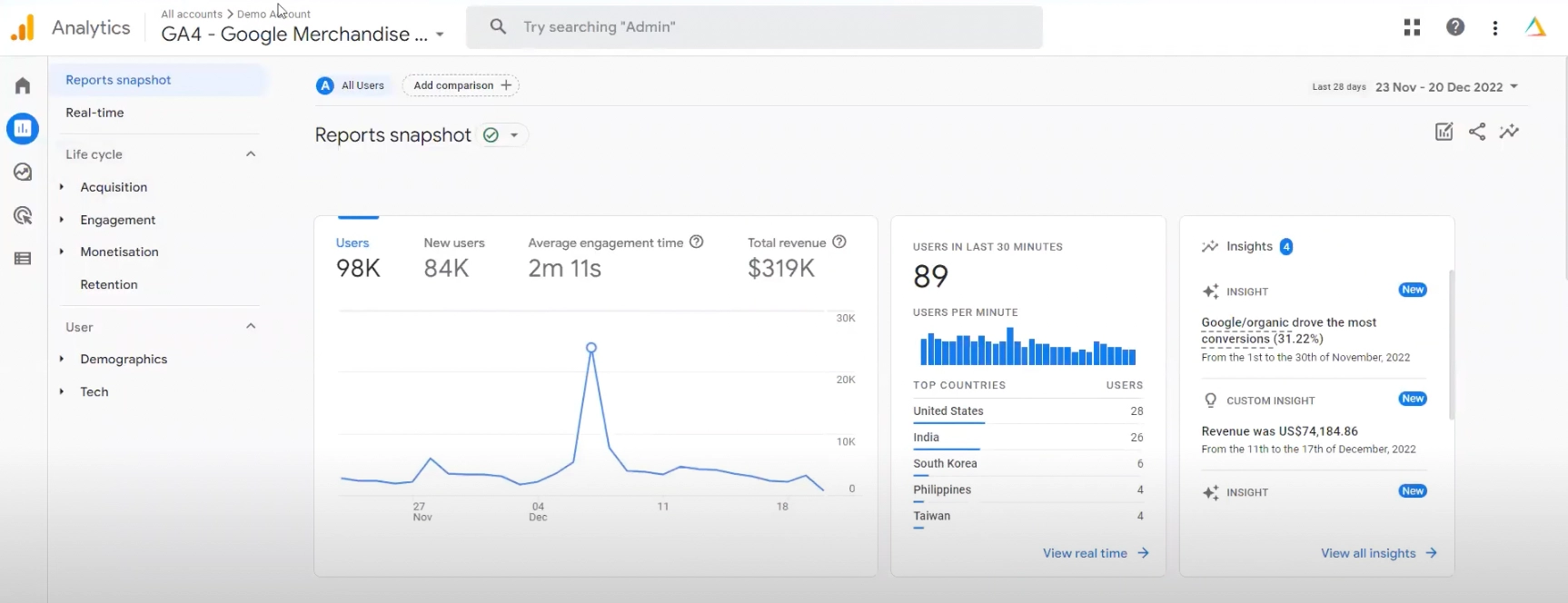The height and width of the screenshot is (603, 1568).
Task: Collapse the User section
Action: pyautogui.click(x=251, y=327)
